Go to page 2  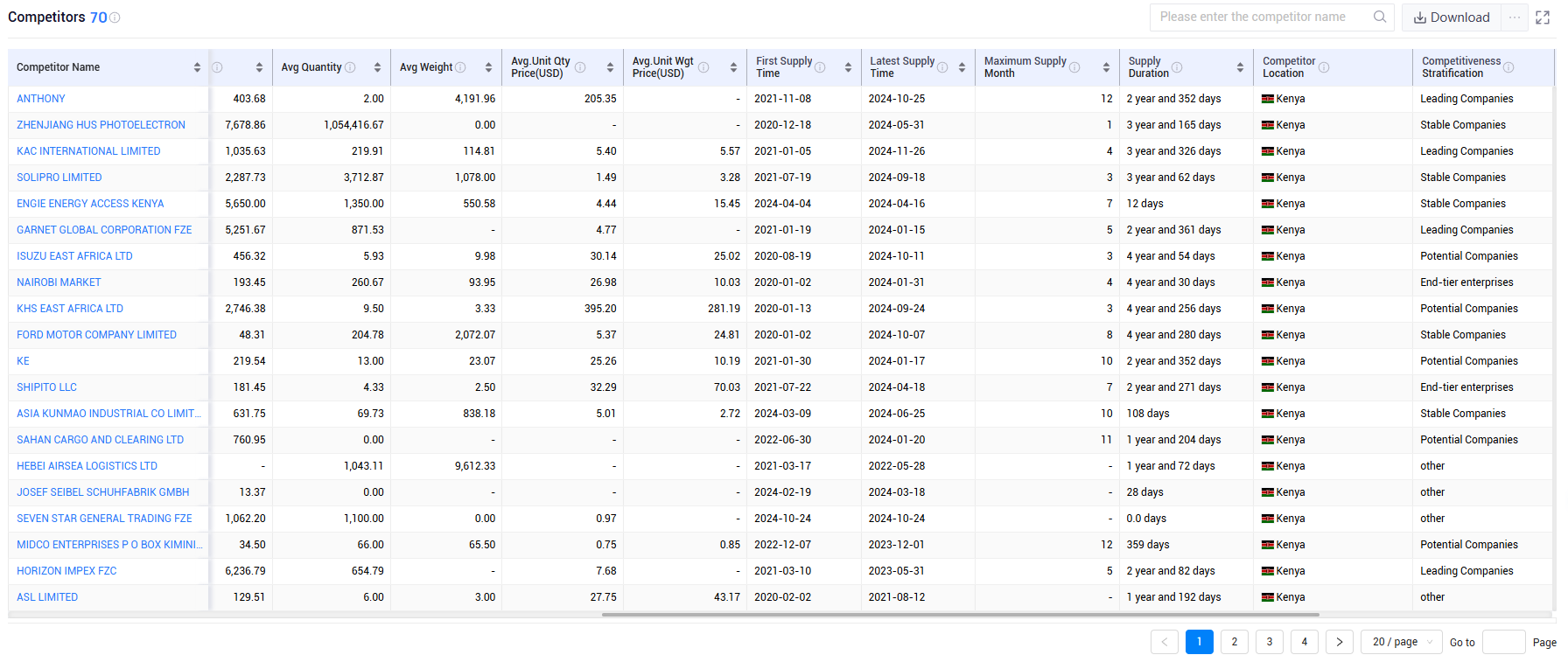point(1235,642)
